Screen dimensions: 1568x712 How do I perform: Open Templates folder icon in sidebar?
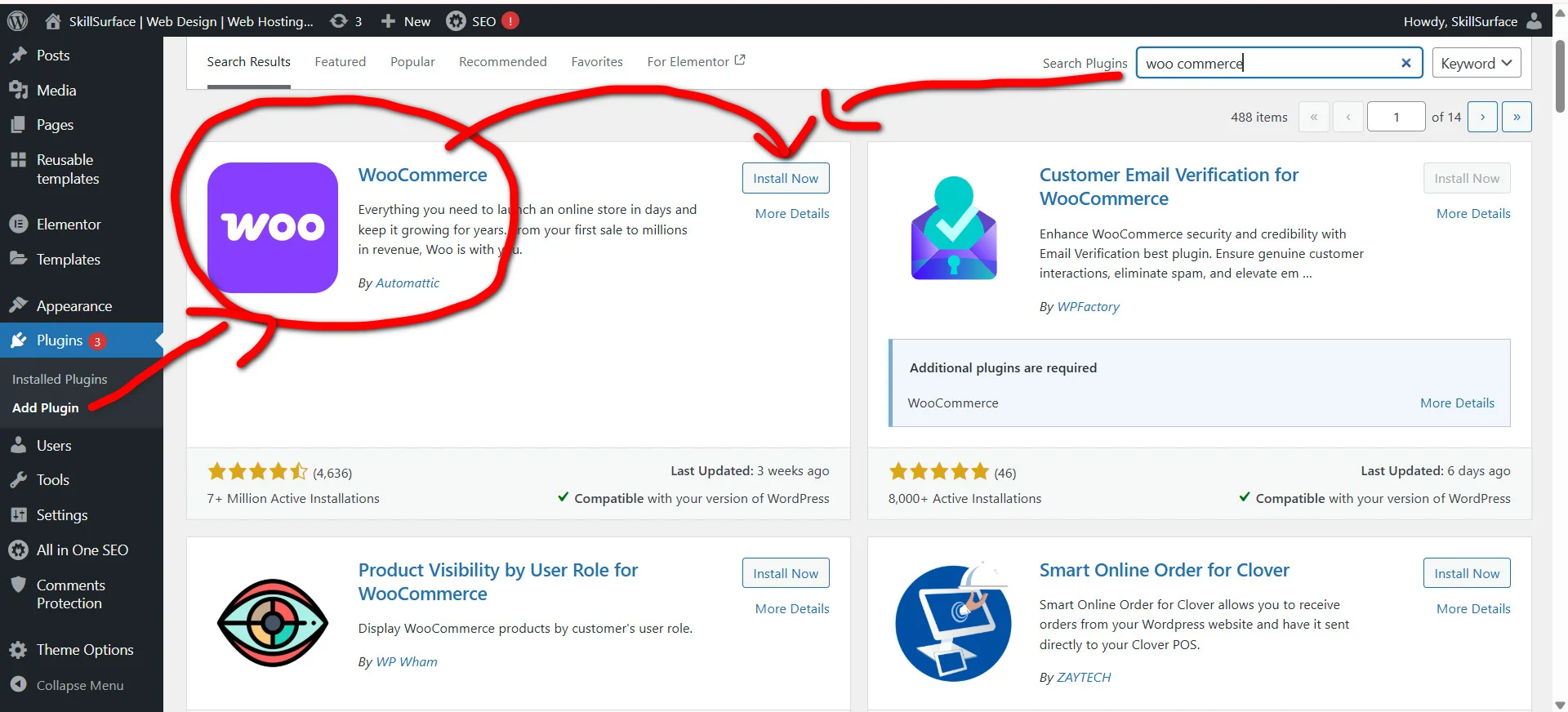(18, 259)
